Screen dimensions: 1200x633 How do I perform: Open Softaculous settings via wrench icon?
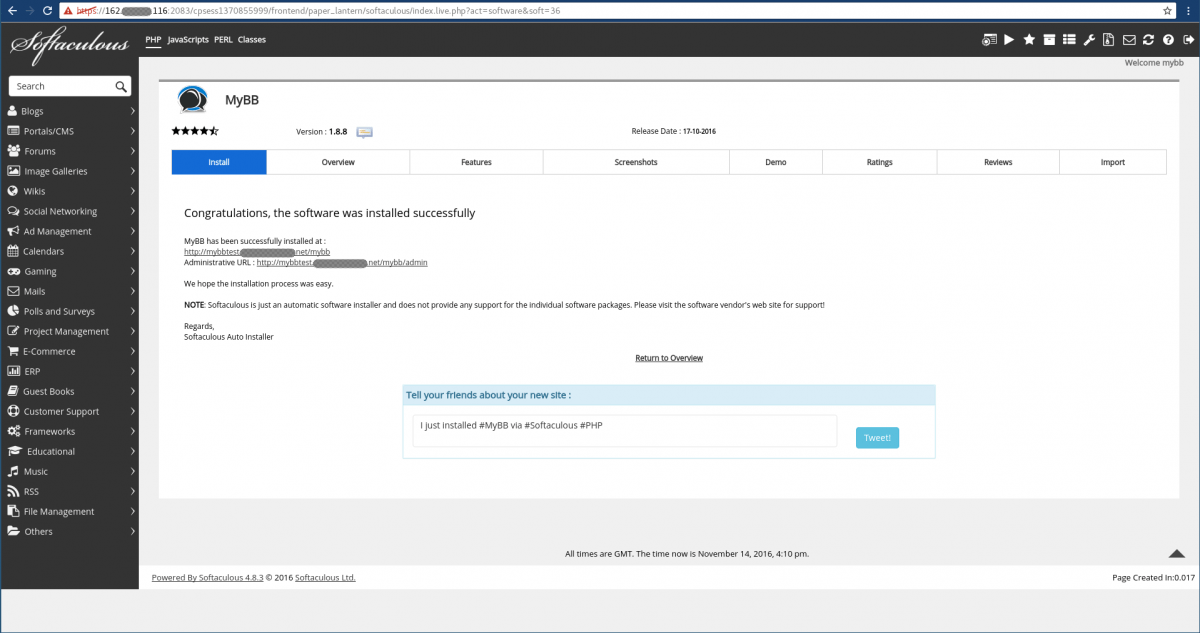tap(1089, 39)
